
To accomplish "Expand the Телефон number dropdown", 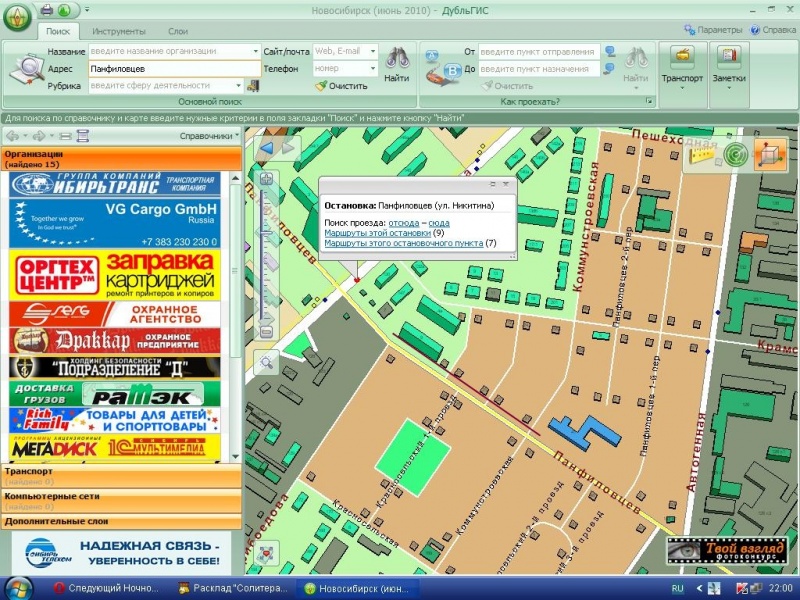I will pyautogui.click(x=373, y=68).
